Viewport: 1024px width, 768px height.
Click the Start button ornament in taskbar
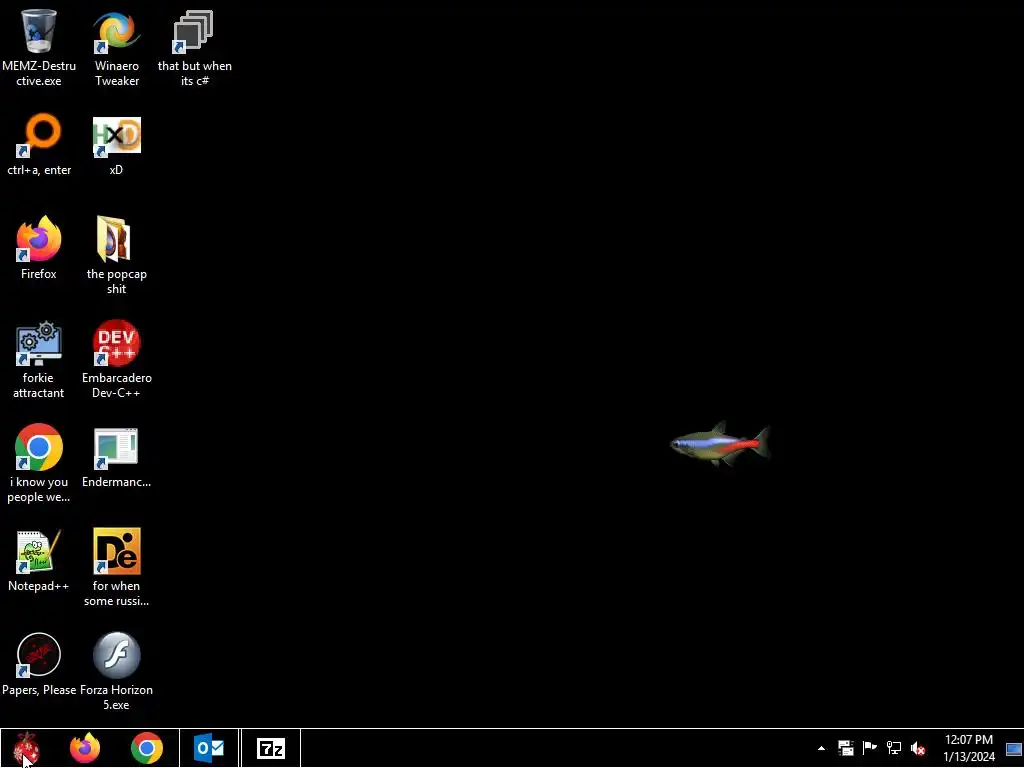[x=26, y=748]
